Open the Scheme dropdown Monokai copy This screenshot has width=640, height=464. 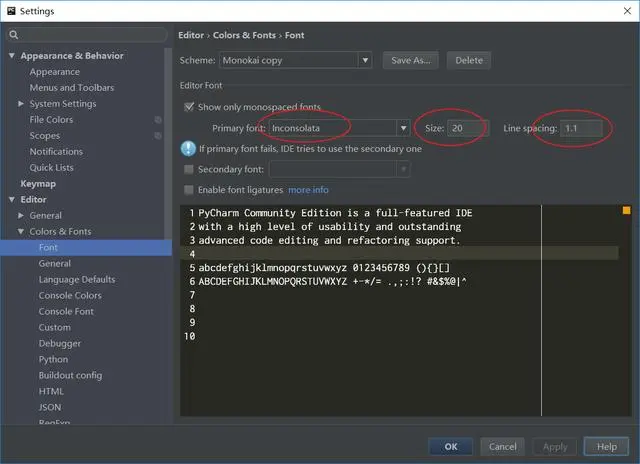[296, 60]
